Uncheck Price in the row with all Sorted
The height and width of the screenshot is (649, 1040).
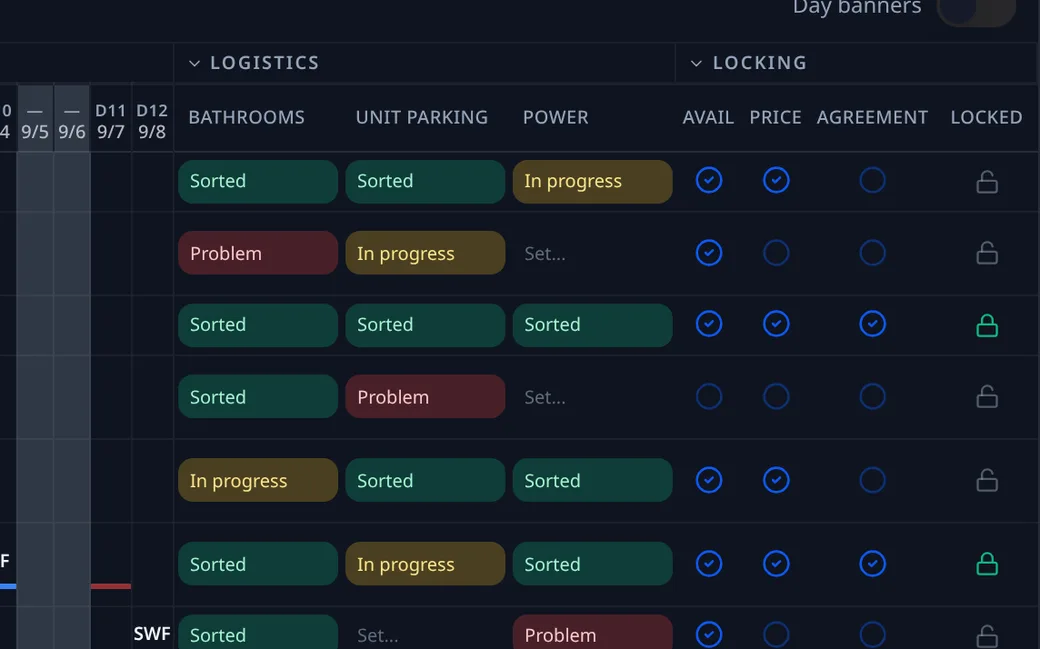[776, 324]
